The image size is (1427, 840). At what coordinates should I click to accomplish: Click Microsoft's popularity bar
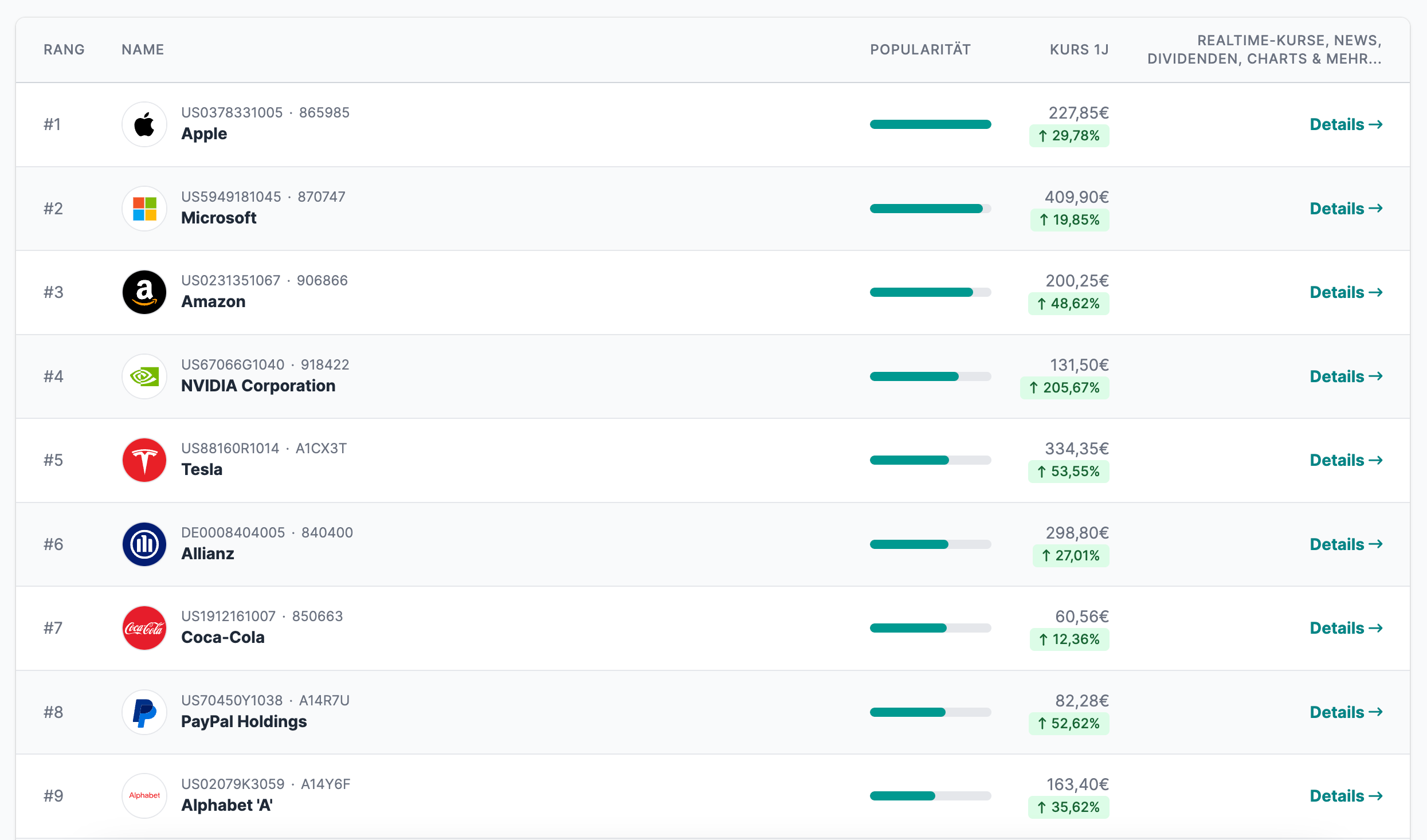pyautogui.click(x=930, y=209)
